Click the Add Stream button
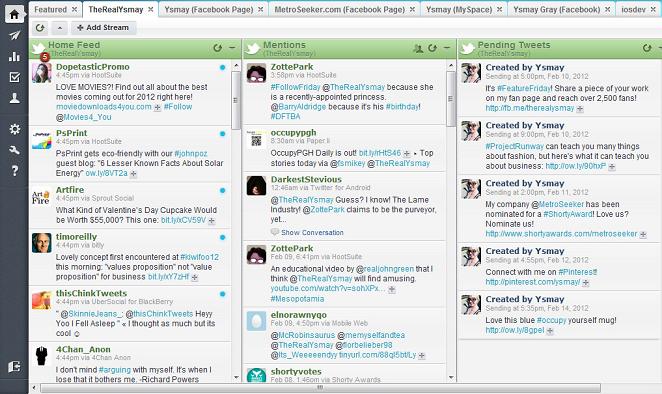This screenshot has width=662, height=394. (x=103, y=27)
